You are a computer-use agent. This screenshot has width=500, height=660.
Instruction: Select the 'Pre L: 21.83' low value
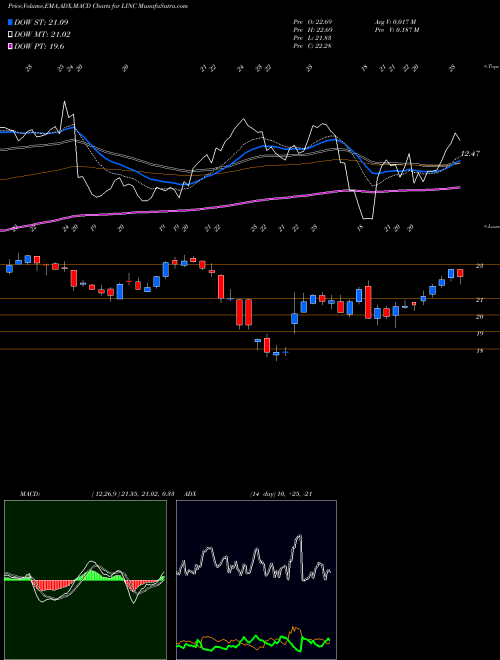(314, 38)
